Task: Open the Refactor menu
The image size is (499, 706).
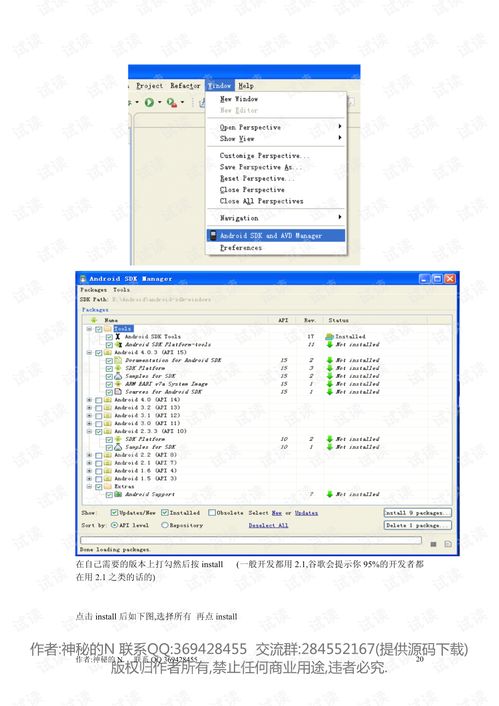Action: click(185, 86)
